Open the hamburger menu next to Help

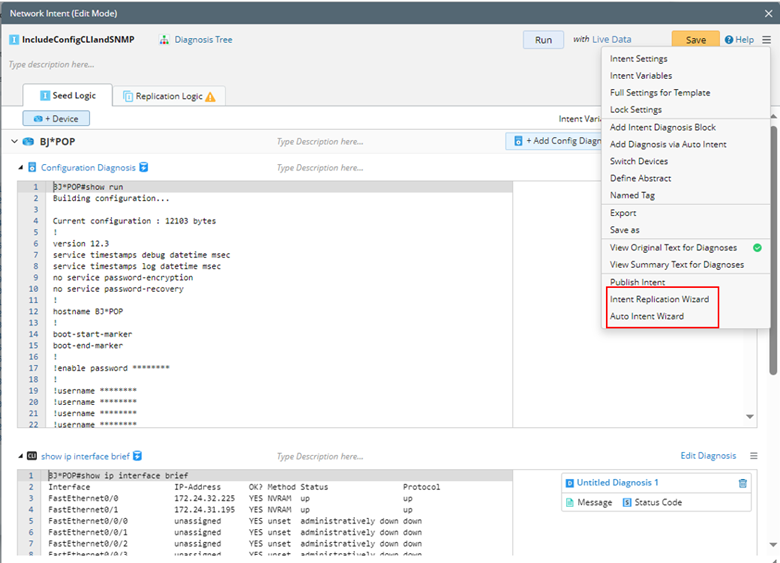[767, 40]
